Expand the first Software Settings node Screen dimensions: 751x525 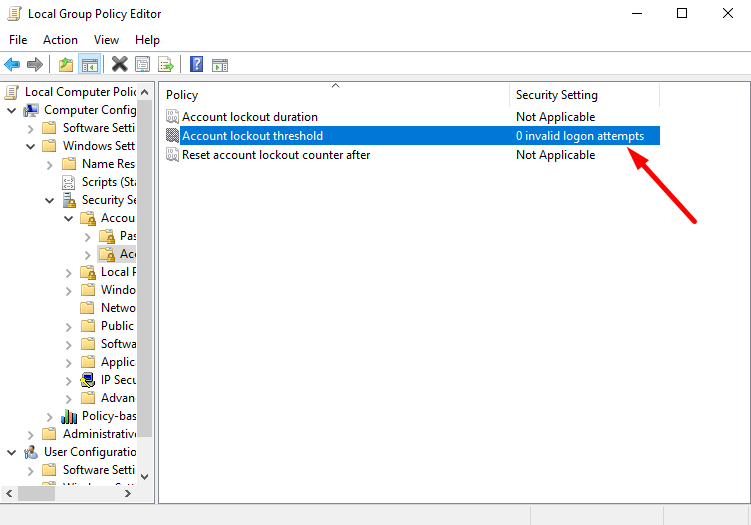(31, 129)
